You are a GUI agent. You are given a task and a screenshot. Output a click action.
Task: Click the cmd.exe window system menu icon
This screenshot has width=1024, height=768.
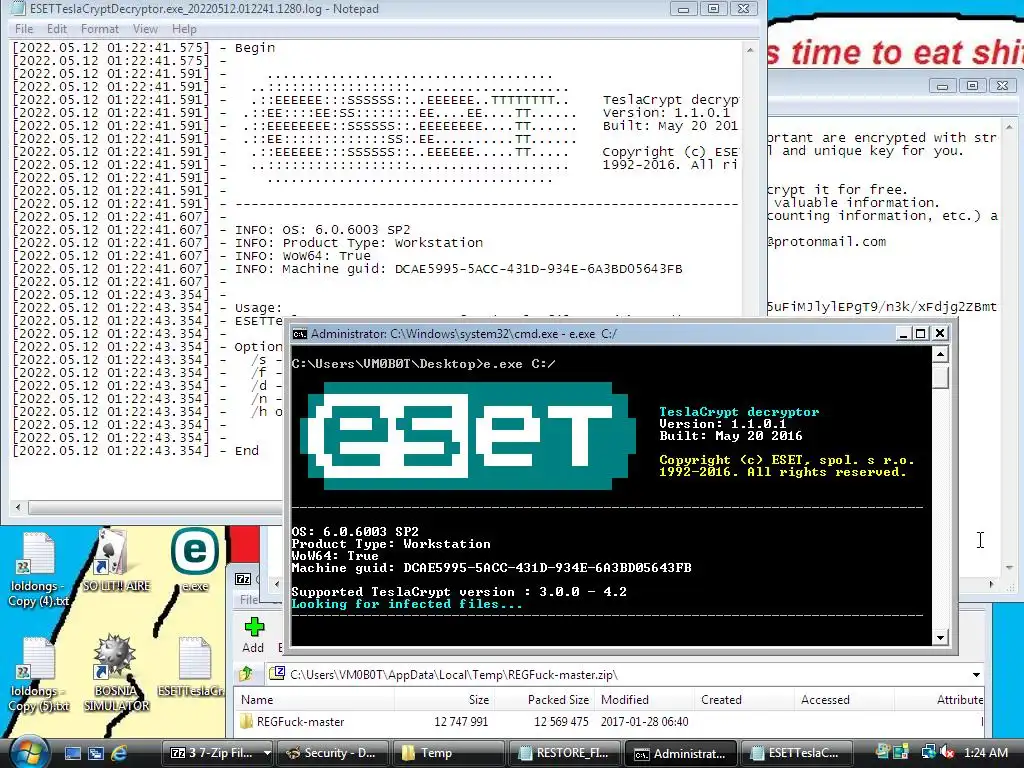click(300, 334)
